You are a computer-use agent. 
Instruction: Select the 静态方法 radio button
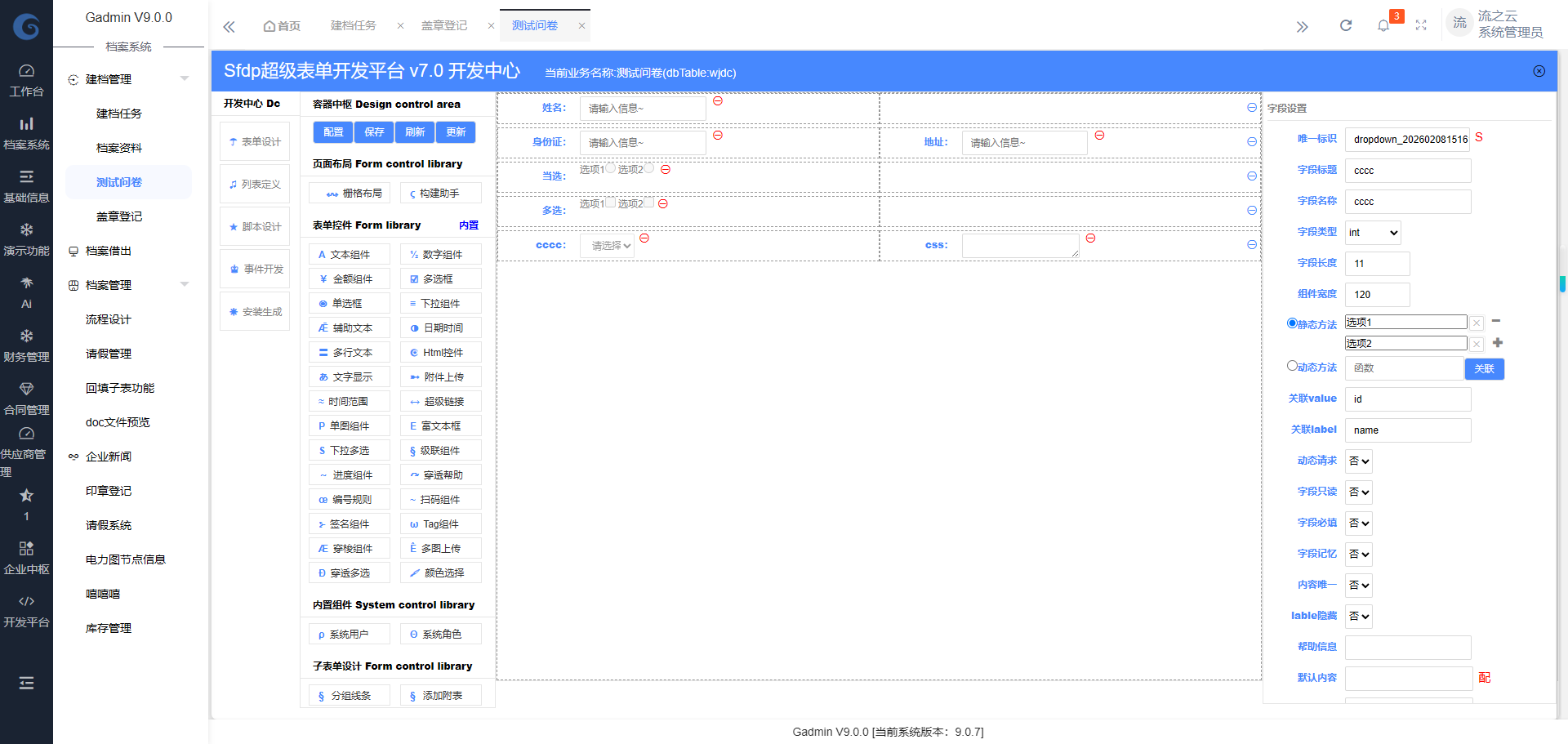pyautogui.click(x=1292, y=323)
